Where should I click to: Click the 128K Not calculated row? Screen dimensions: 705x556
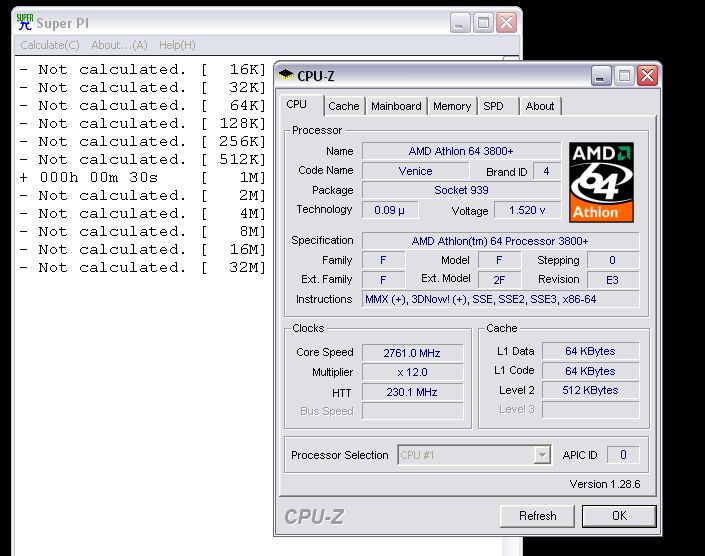pyautogui.click(x=143, y=124)
